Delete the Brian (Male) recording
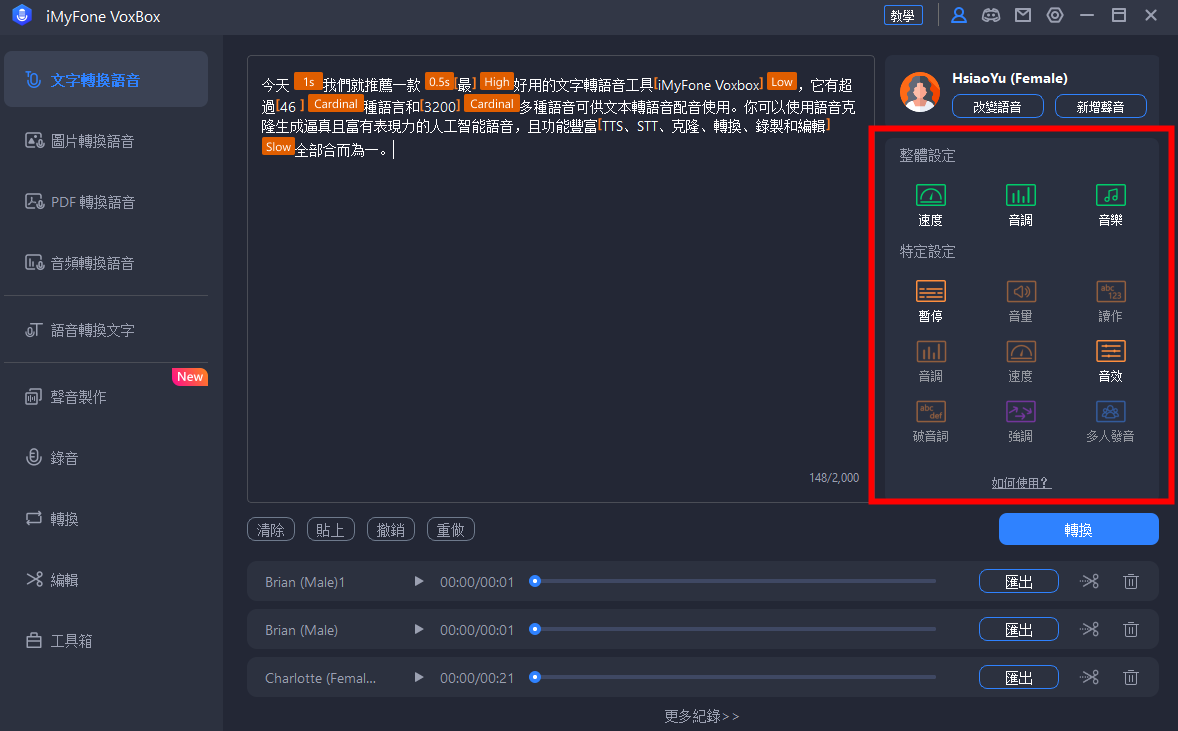This screenshot has height=731, width=1178. coord(1131,629)
